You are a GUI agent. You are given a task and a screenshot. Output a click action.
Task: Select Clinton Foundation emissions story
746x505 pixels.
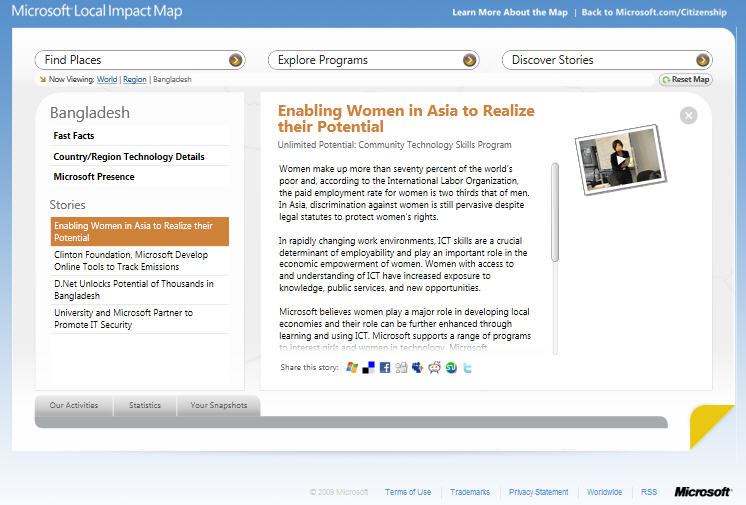coord(139,261)
